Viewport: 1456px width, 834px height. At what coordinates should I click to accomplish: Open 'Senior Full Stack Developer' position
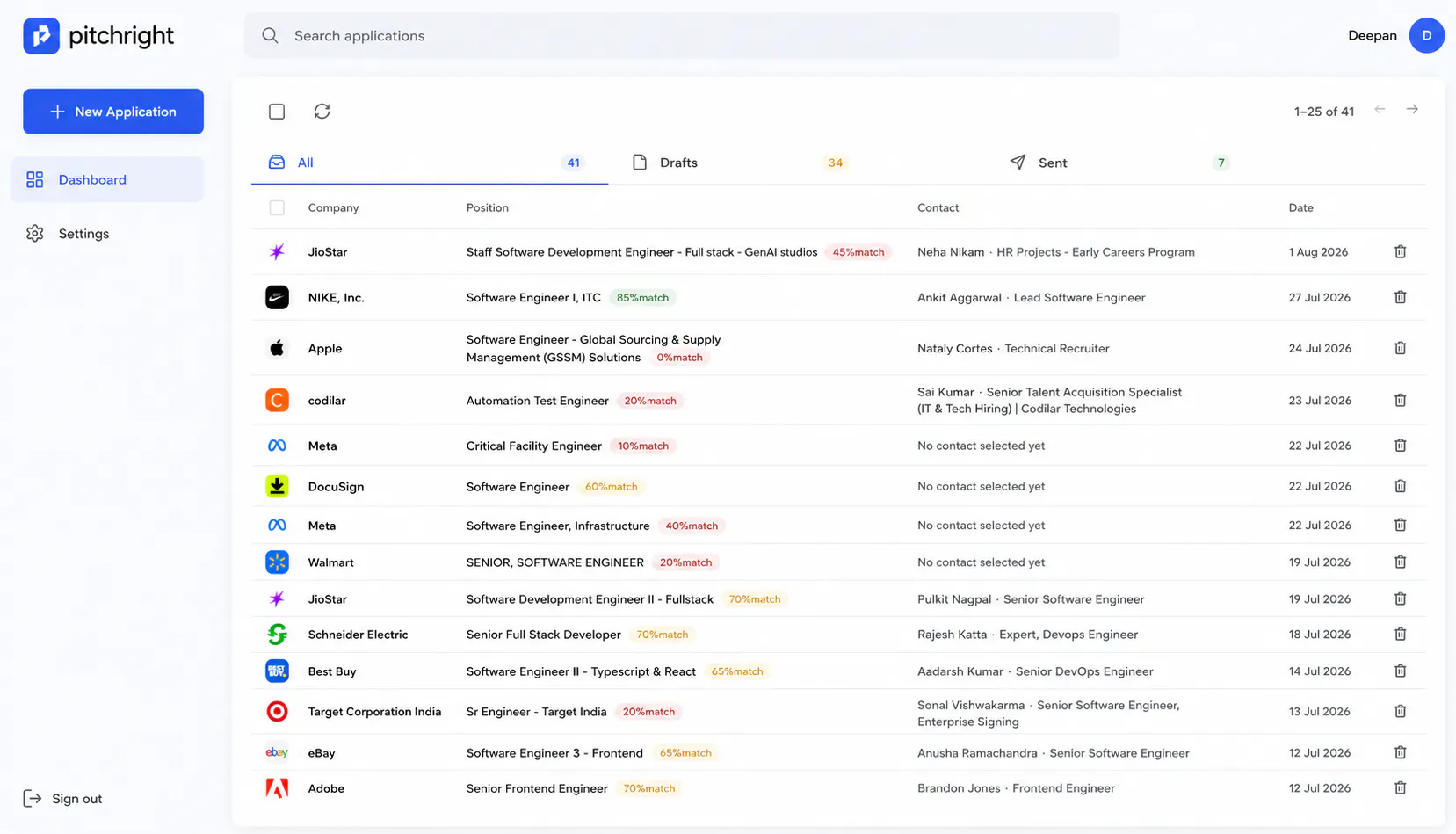coord(544,635)
